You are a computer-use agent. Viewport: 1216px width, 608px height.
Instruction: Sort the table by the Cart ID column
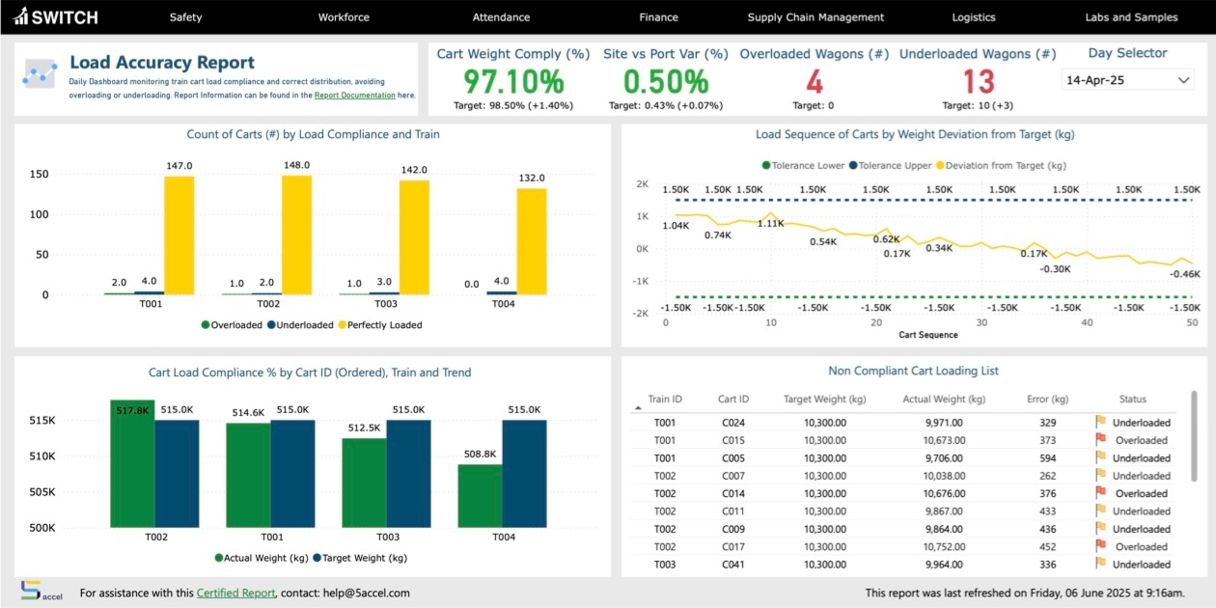coord(733,398)
